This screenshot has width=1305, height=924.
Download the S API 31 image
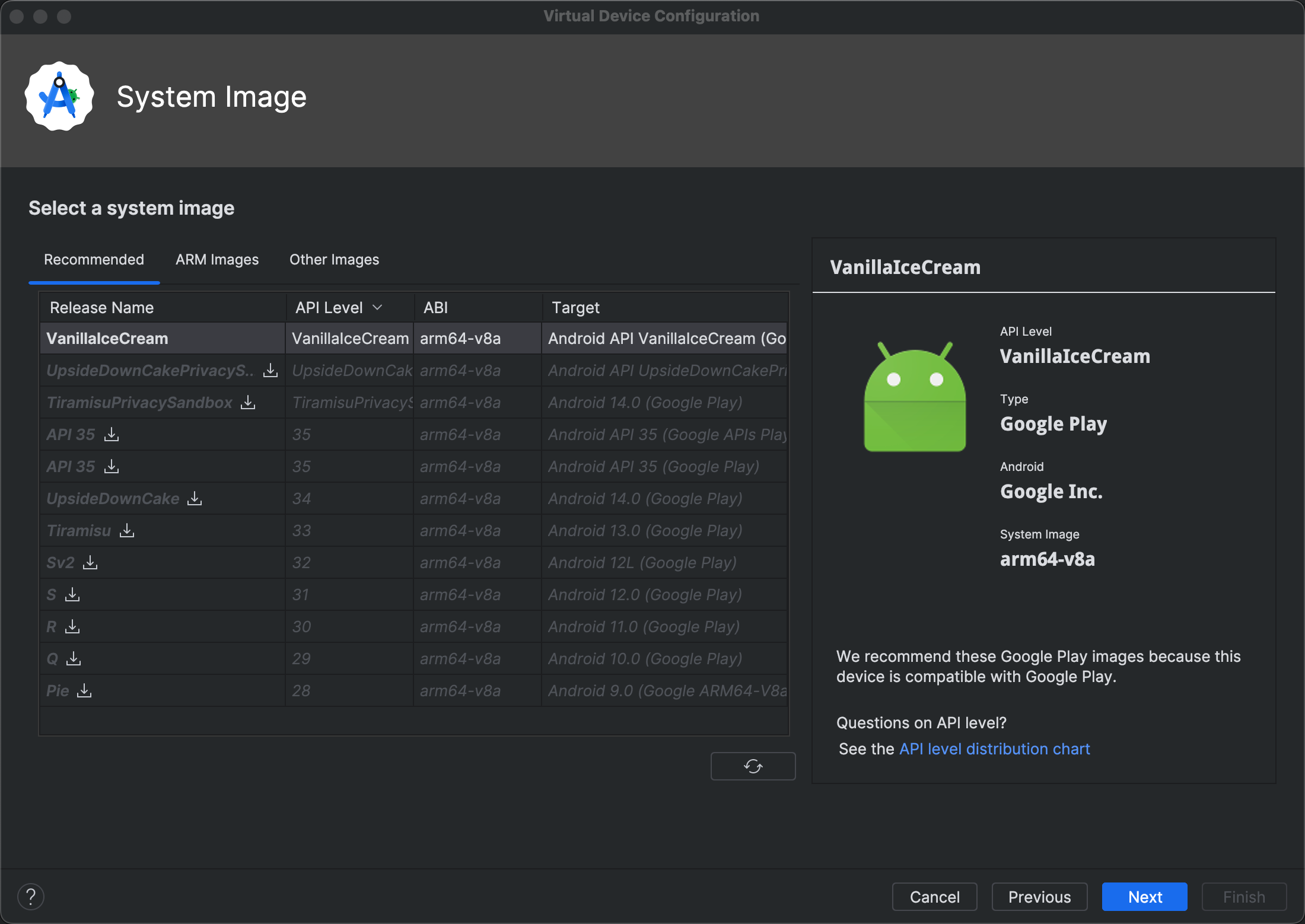tap(72, 594)
